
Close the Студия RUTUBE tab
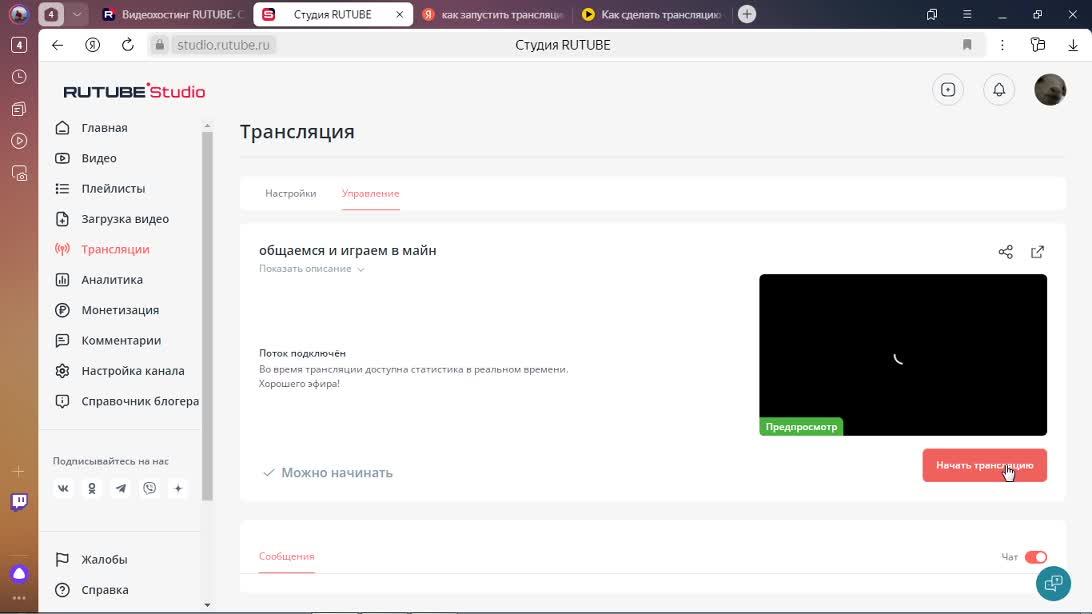tap(400, 14)
